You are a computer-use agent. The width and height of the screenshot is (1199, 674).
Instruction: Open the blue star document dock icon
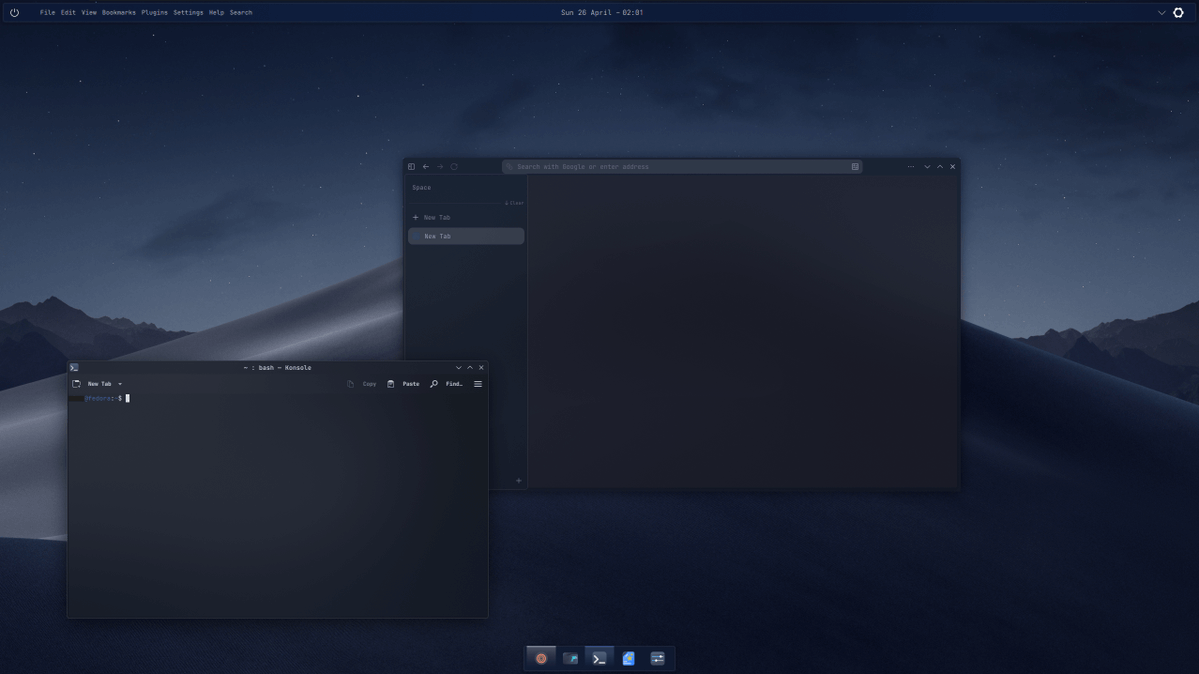pos(629,658)
